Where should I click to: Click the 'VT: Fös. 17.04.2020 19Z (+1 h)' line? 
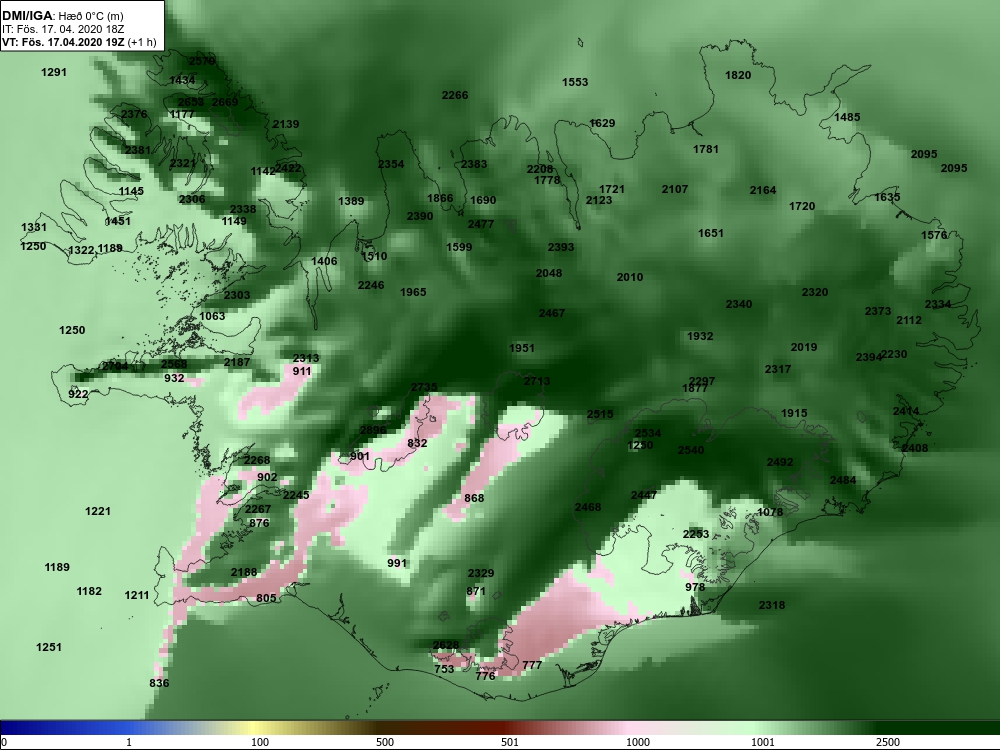pyautogui.click(x=79, y=43)
